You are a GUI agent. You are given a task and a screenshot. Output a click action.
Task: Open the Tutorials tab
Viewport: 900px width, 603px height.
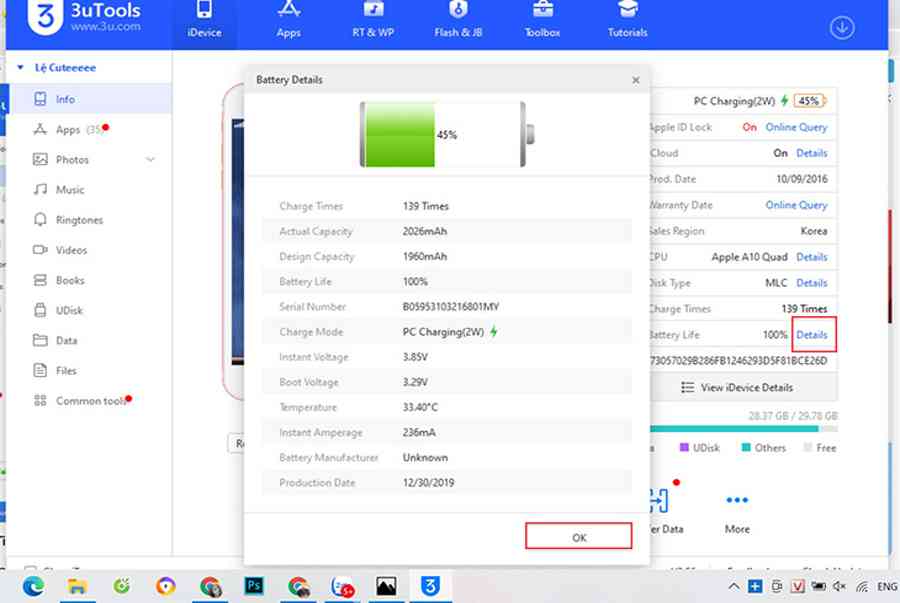627,21
